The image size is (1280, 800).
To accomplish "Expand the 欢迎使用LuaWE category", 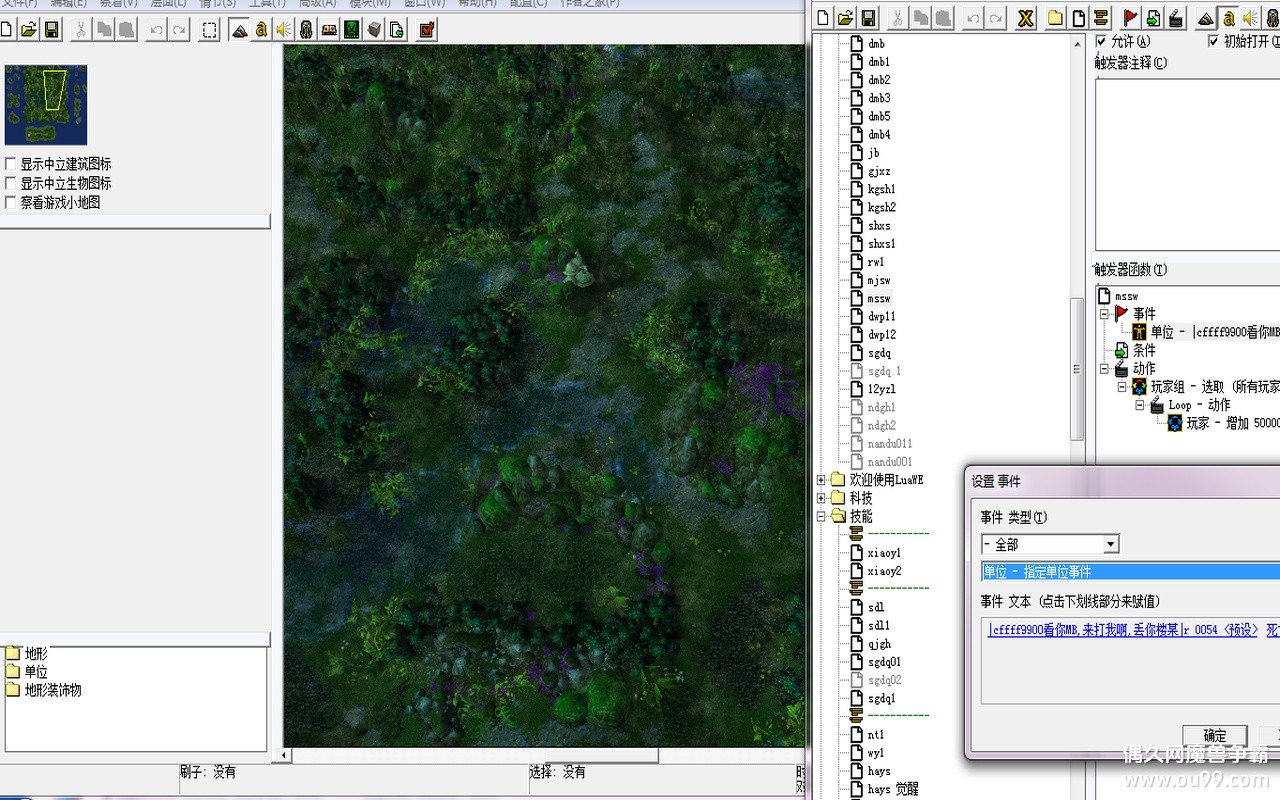I will click(x=822, y=480).
